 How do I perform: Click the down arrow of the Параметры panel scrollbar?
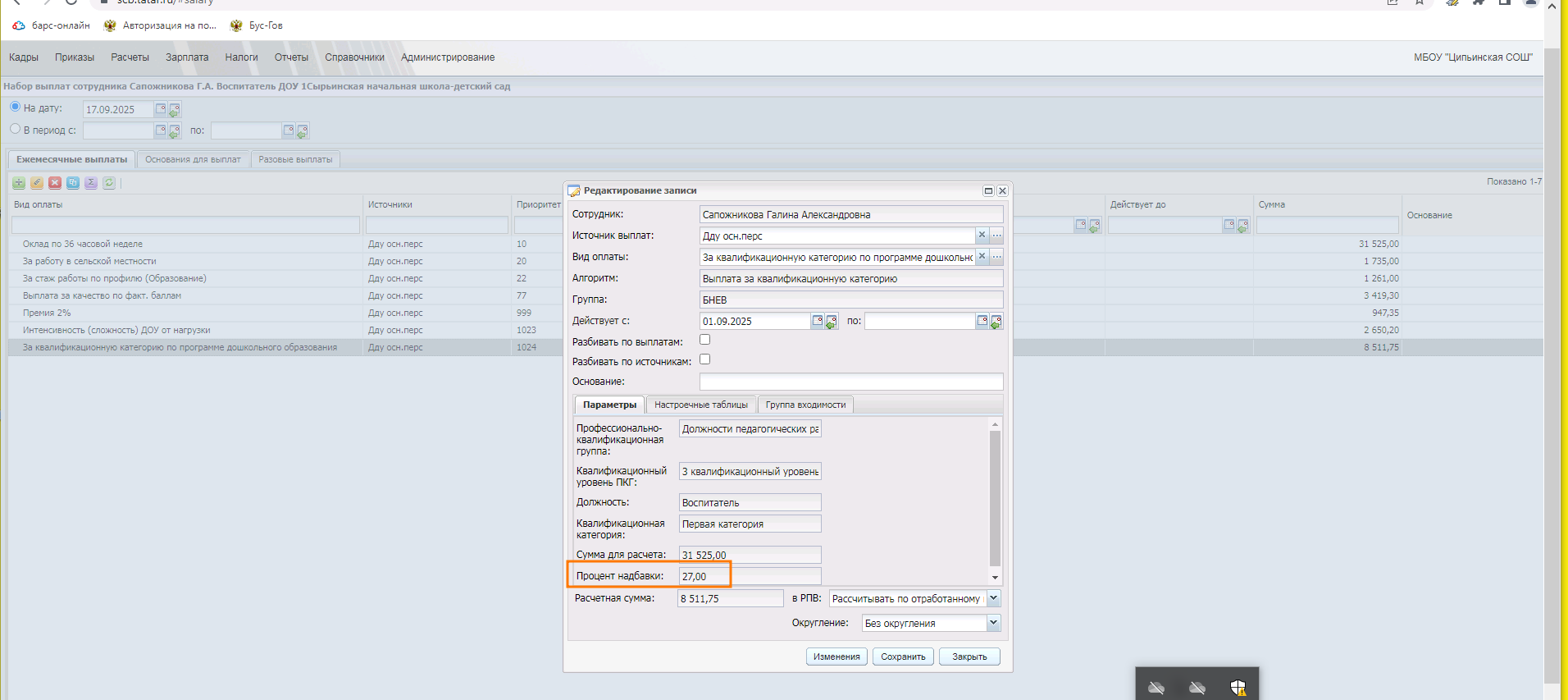pyautogui.click(x=995, y=578)
